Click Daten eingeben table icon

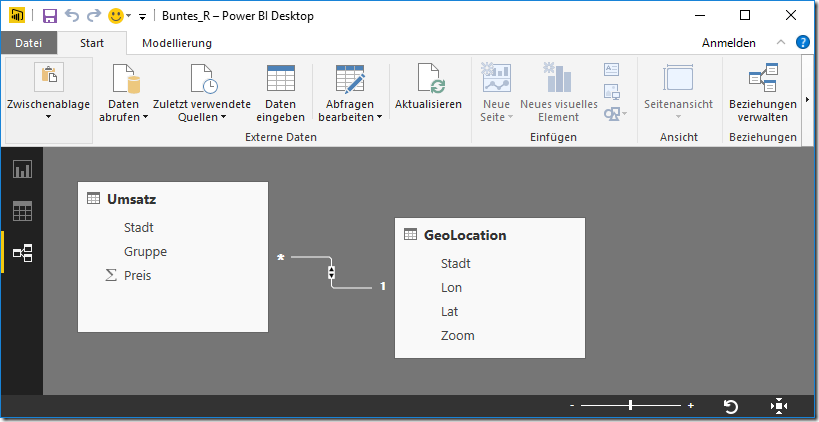click(x=280, y=78)
